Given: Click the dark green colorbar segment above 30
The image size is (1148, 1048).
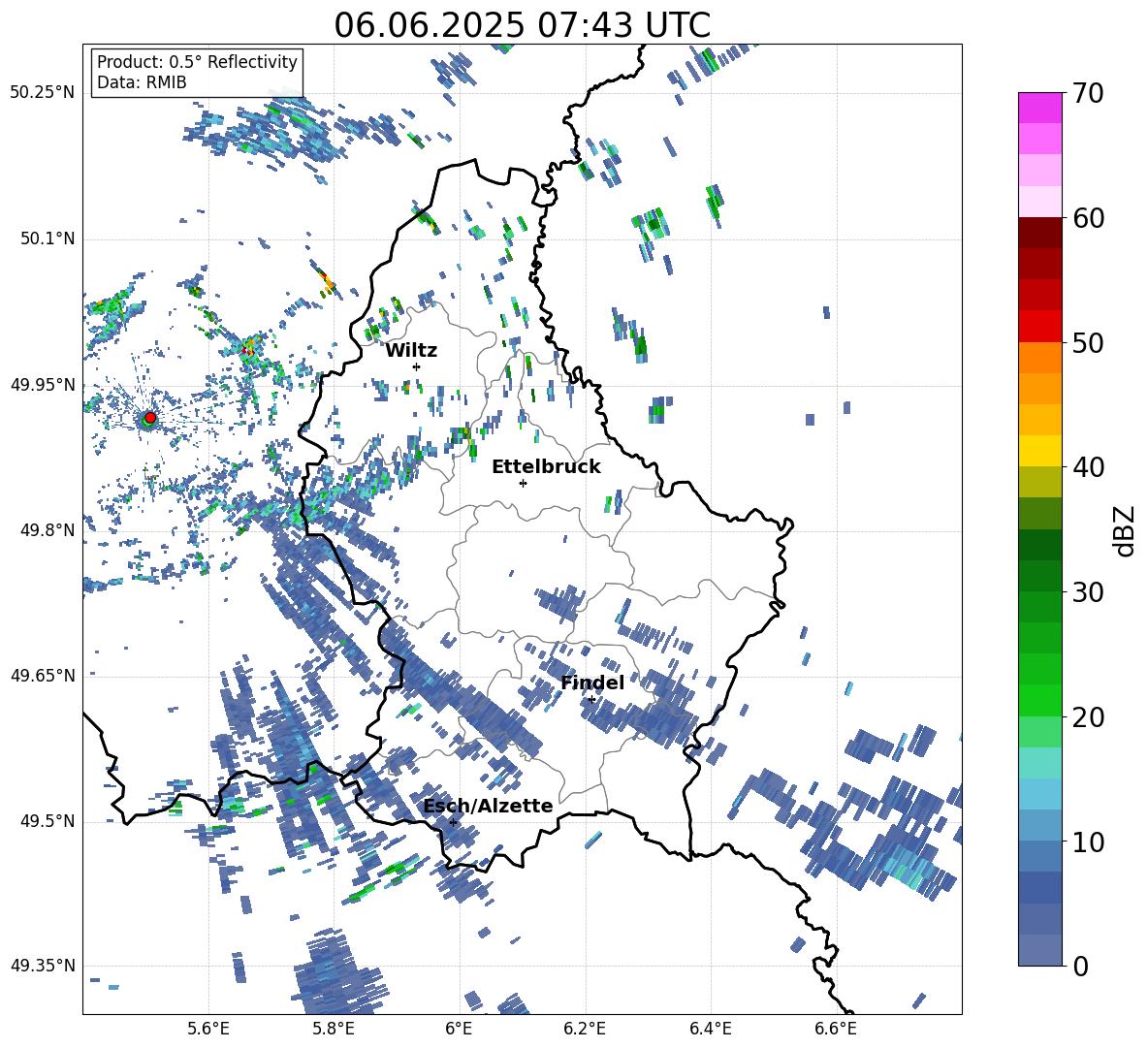Looking at the screenshot, I should pyautogui.click(x=1039, y=575).
